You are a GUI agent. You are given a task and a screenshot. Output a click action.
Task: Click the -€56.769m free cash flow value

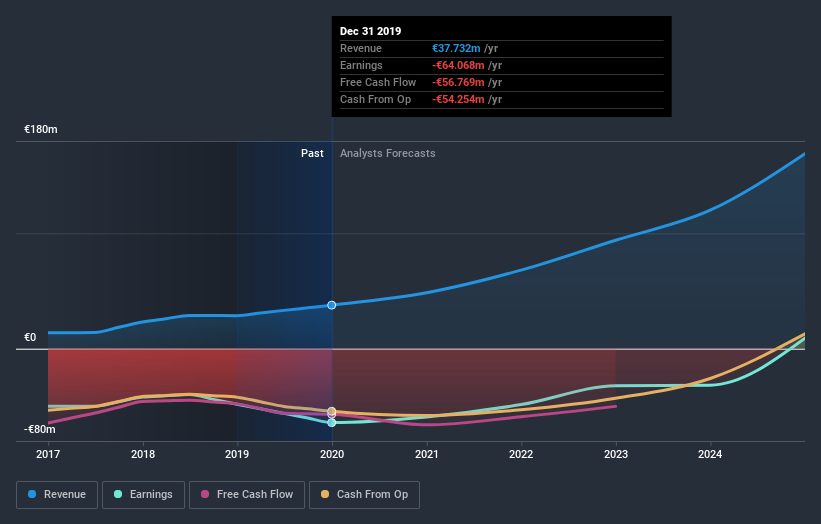(458, 82)
